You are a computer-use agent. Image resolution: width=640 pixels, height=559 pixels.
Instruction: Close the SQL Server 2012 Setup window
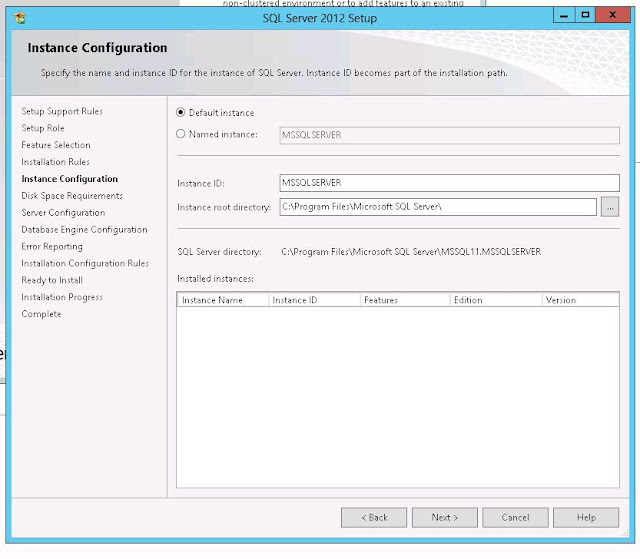[612, 16]
